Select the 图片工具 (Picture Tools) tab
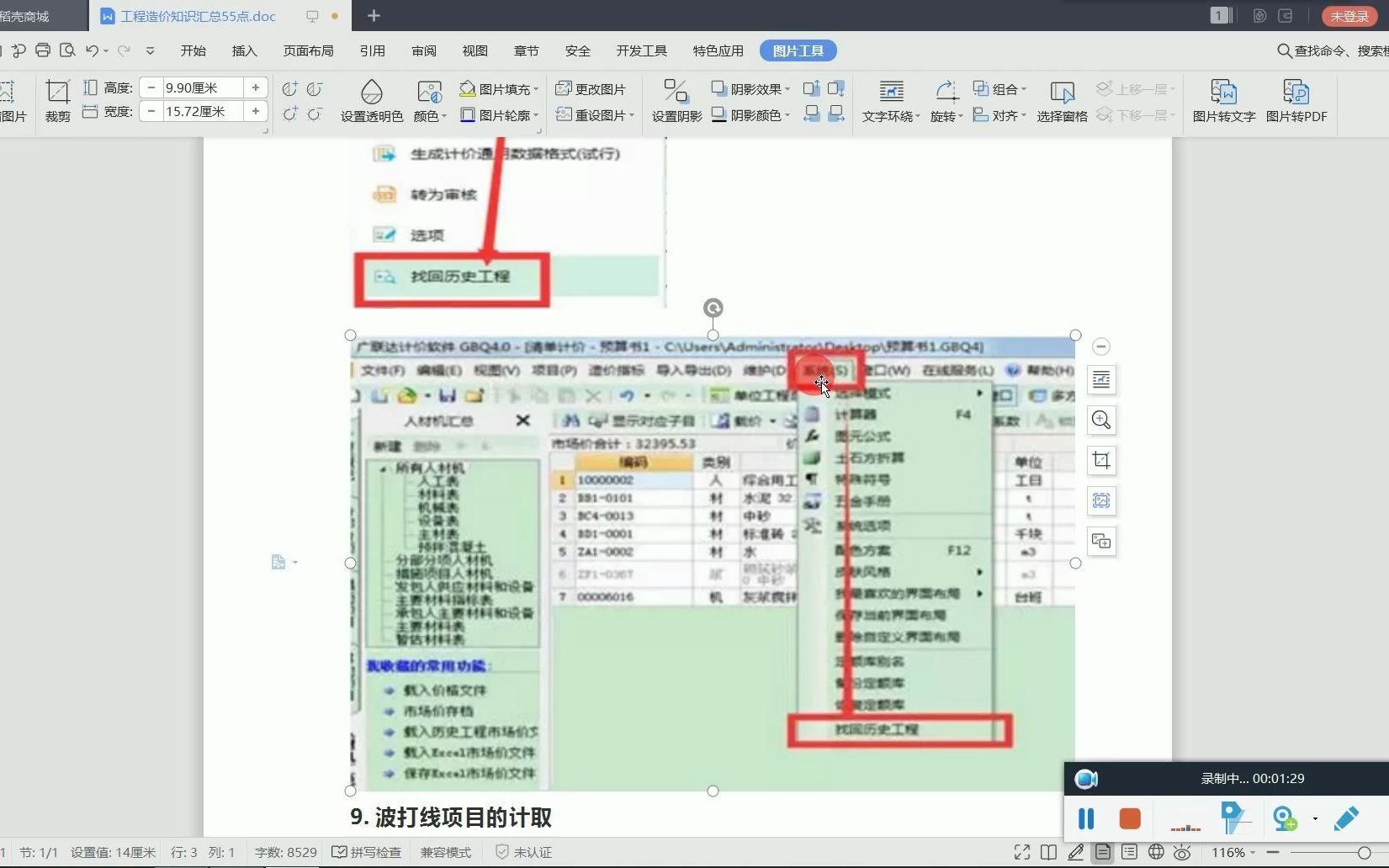1389x868 pixels. [x=798, y=50]
